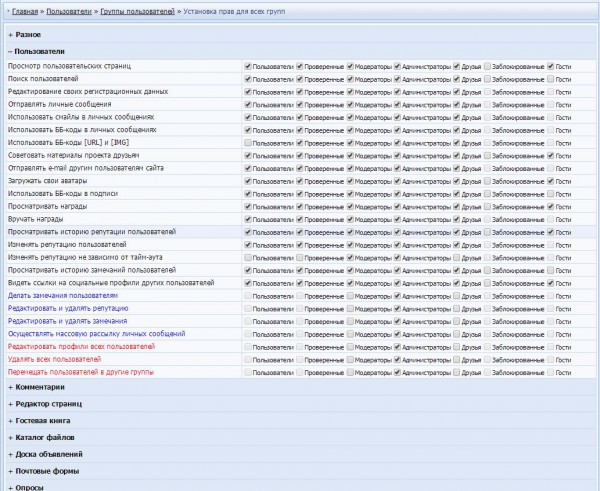
Task: Collapse the Пользователи section
Action: pos(36,51)
